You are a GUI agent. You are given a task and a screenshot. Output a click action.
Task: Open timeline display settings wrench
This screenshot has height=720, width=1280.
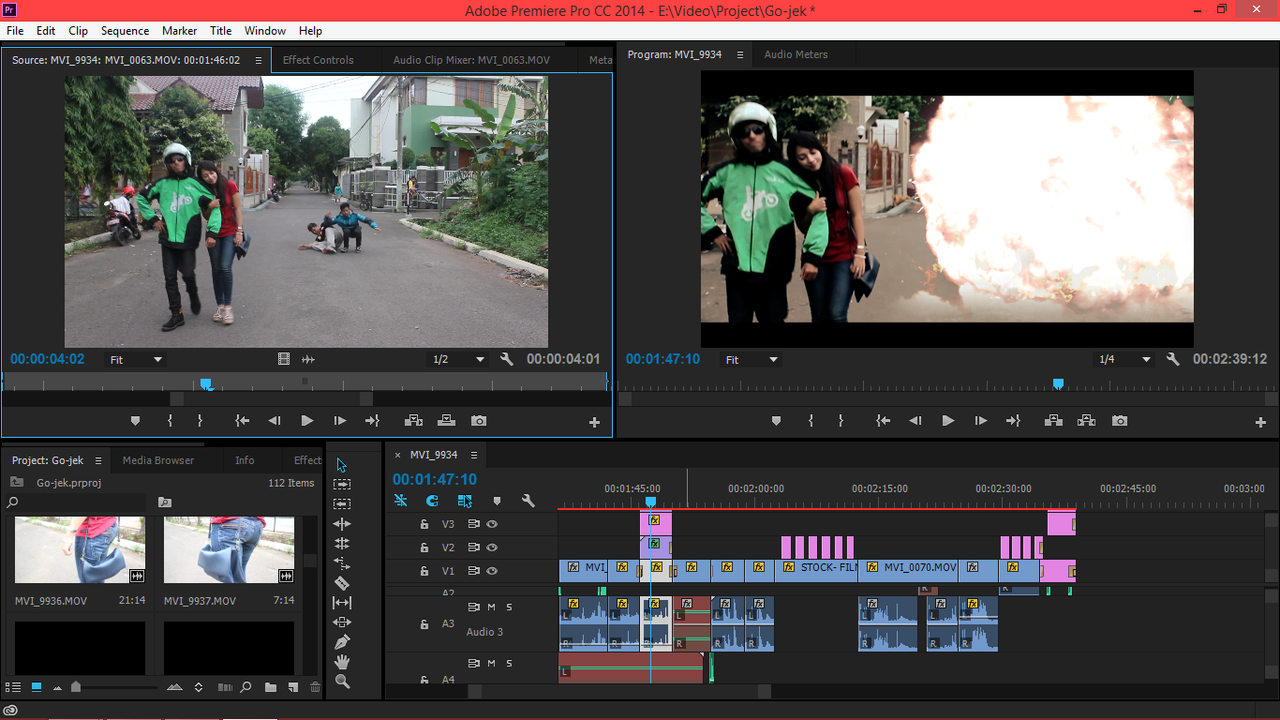click(x=528, y=501)
